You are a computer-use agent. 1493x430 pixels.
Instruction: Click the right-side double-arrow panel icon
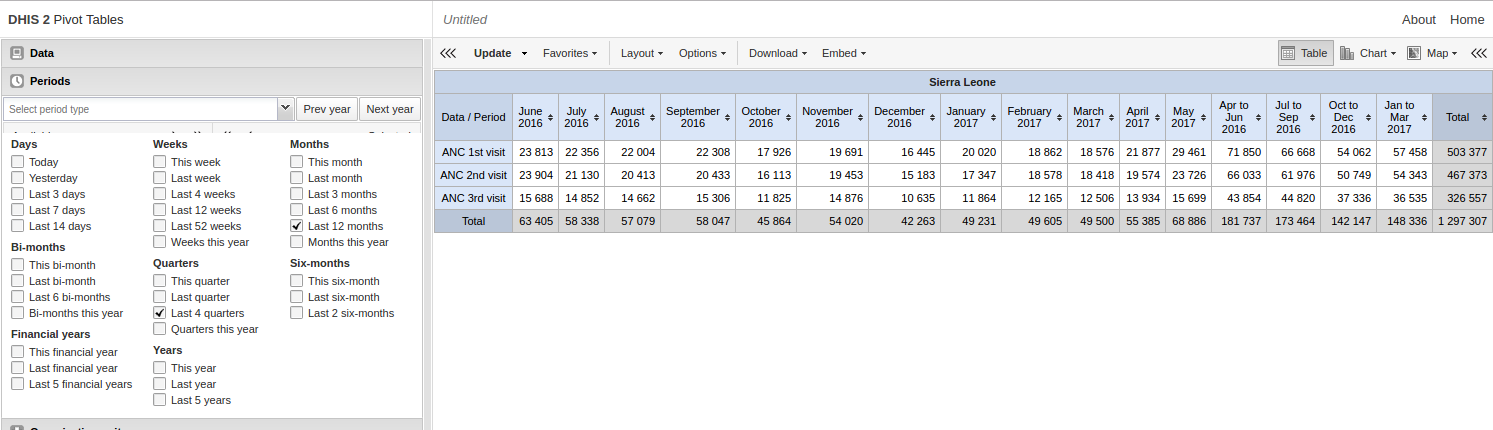(1478, 53)
